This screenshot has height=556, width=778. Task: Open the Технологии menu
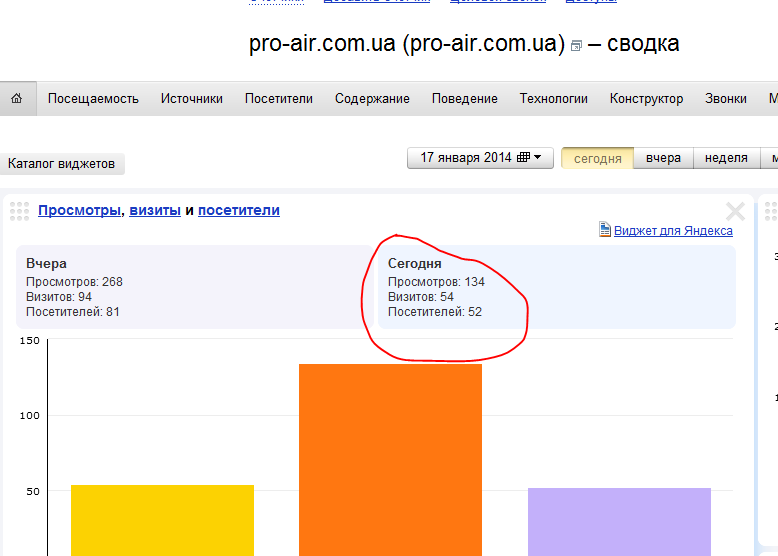(554, 99)
